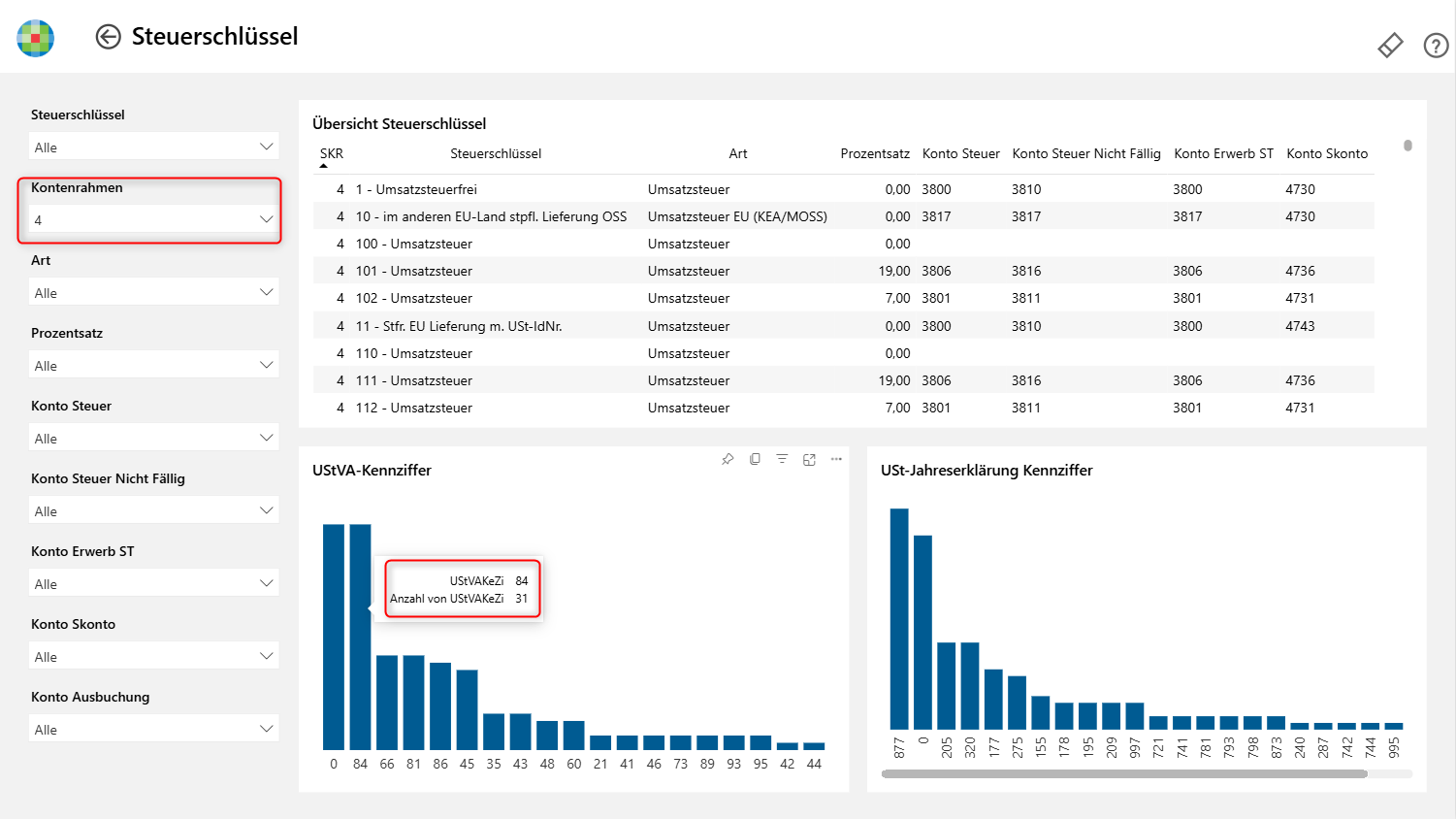Open filter icon on UStVA-Kennziffer chart
1456x819 pixels.
tap(782, 459)
